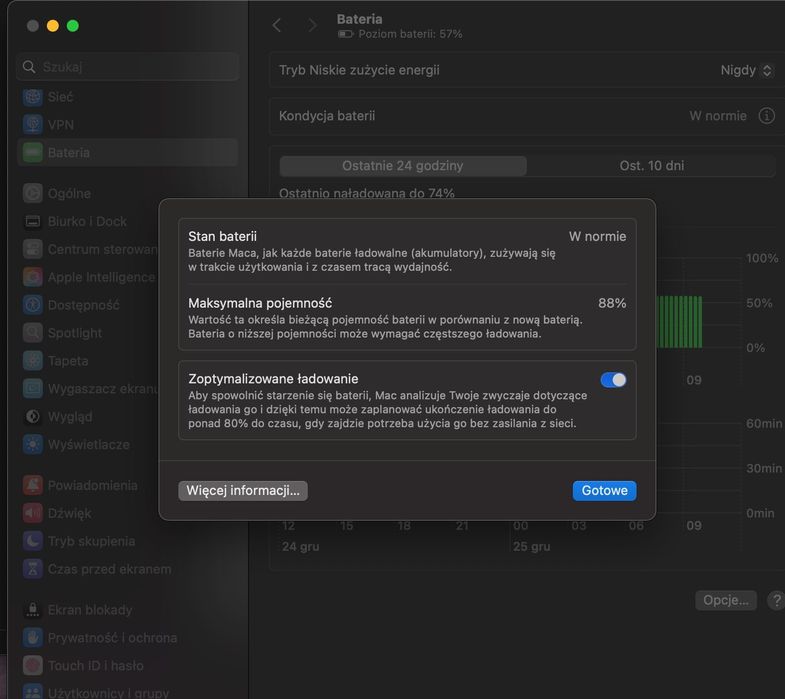785x699 pixels.
Task: Click the Gotowe button
Action: coord(604,491)
